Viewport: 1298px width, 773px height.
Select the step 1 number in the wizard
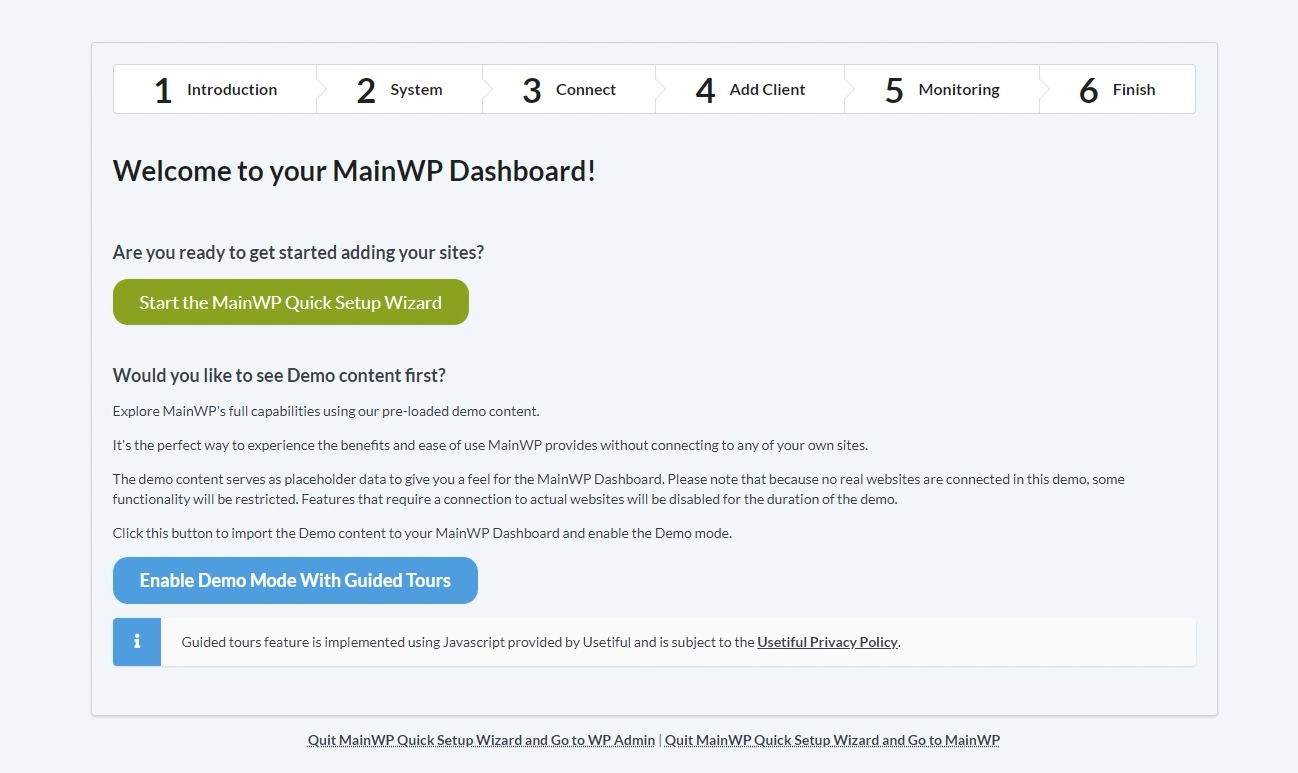(163, 90)
